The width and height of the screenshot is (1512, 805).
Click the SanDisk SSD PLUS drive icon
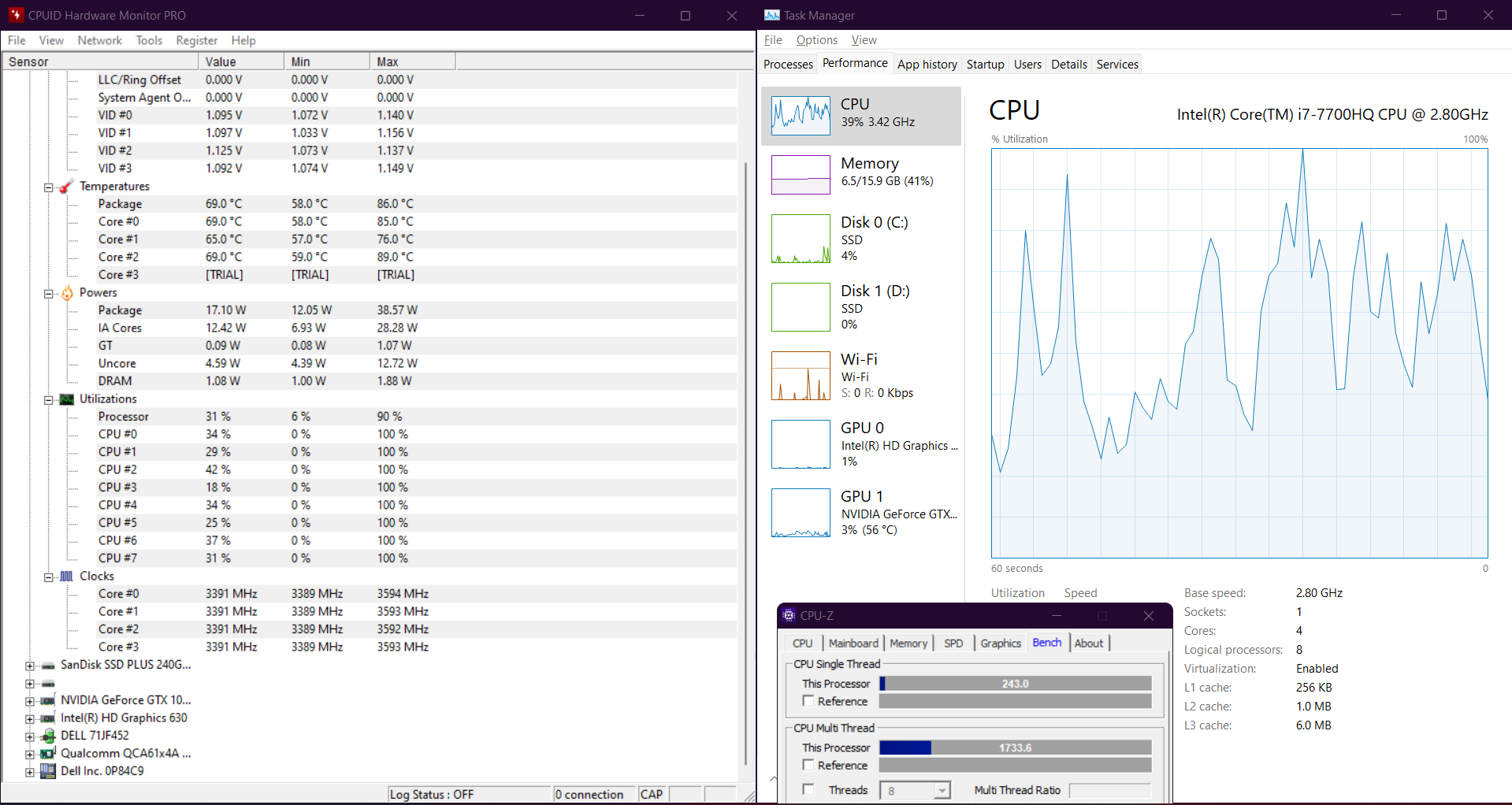point(48,666)
